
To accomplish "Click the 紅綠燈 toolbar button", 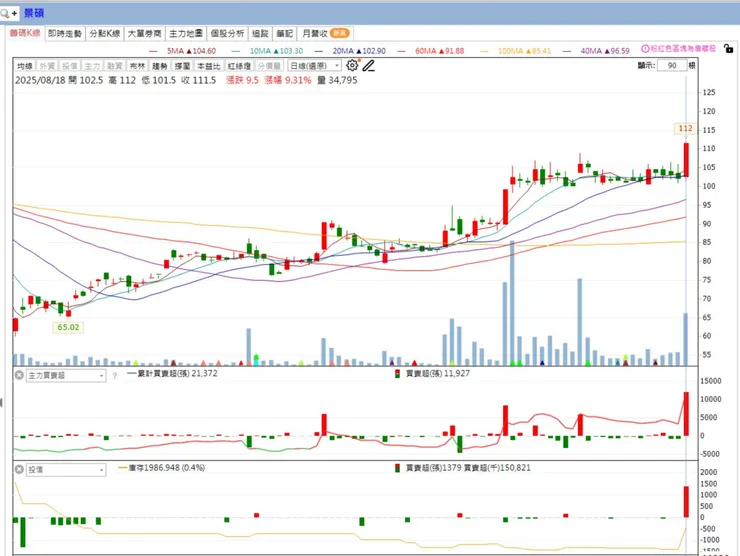I will pos(239,66).
